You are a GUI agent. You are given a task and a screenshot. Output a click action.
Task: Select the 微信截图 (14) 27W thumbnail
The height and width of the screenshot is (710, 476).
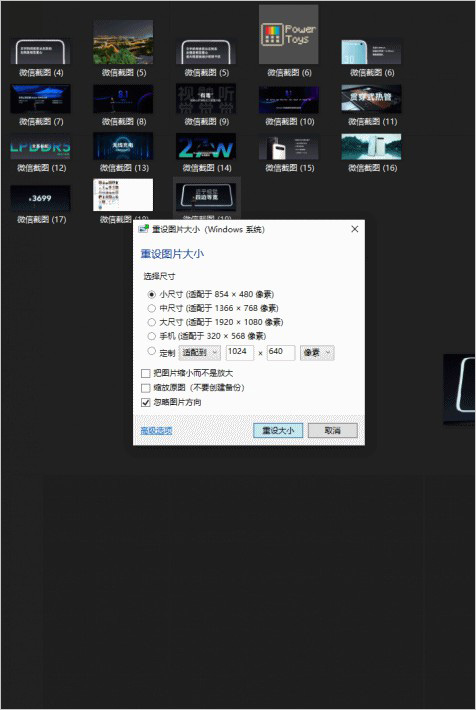pos(206,147)
